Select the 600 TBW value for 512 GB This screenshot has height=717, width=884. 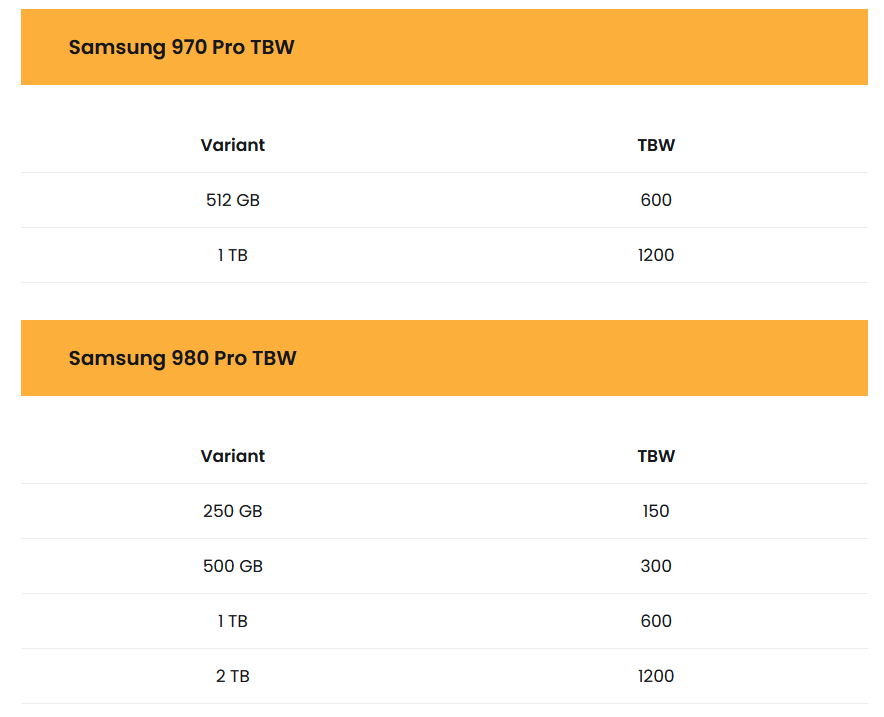656,200
